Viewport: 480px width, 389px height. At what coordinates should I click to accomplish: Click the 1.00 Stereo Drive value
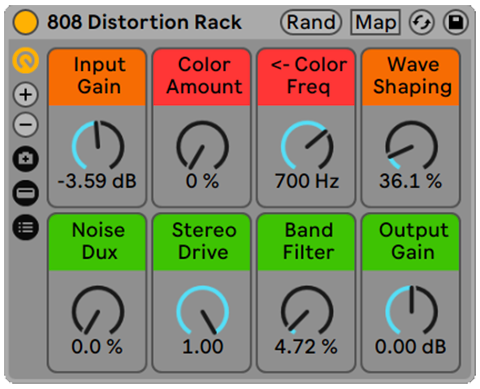[203, 347]
